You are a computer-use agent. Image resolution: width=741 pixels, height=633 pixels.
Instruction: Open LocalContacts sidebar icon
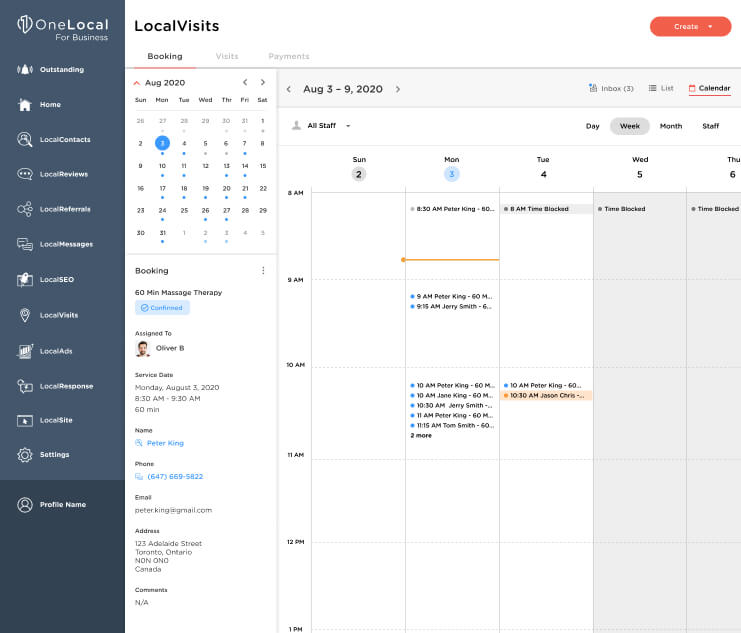tap(25, 139)
